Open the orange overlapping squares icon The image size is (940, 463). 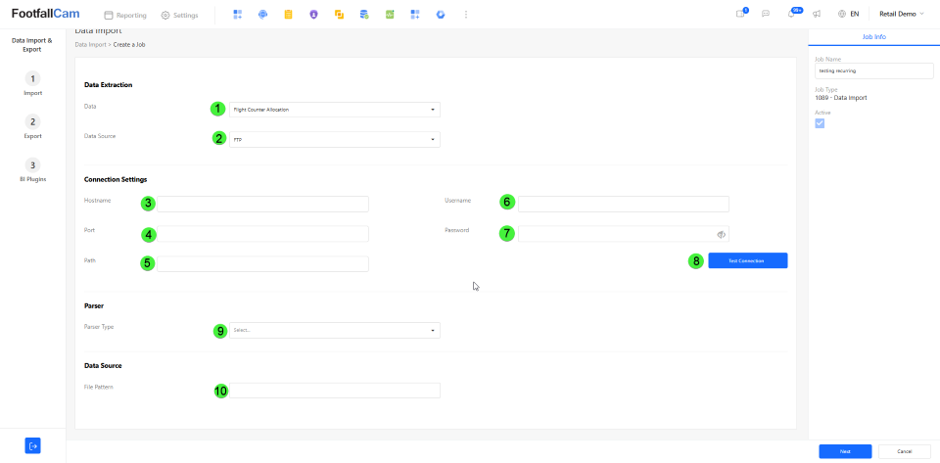click(x=339, y=15)
